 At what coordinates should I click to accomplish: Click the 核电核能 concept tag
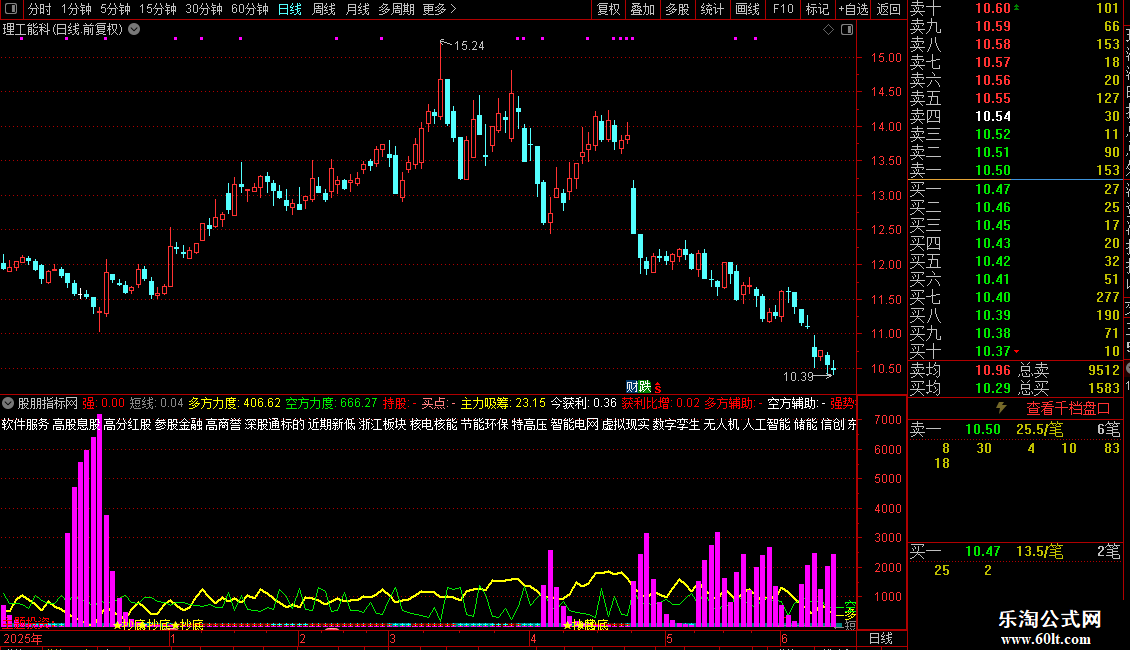pos(434,424)
